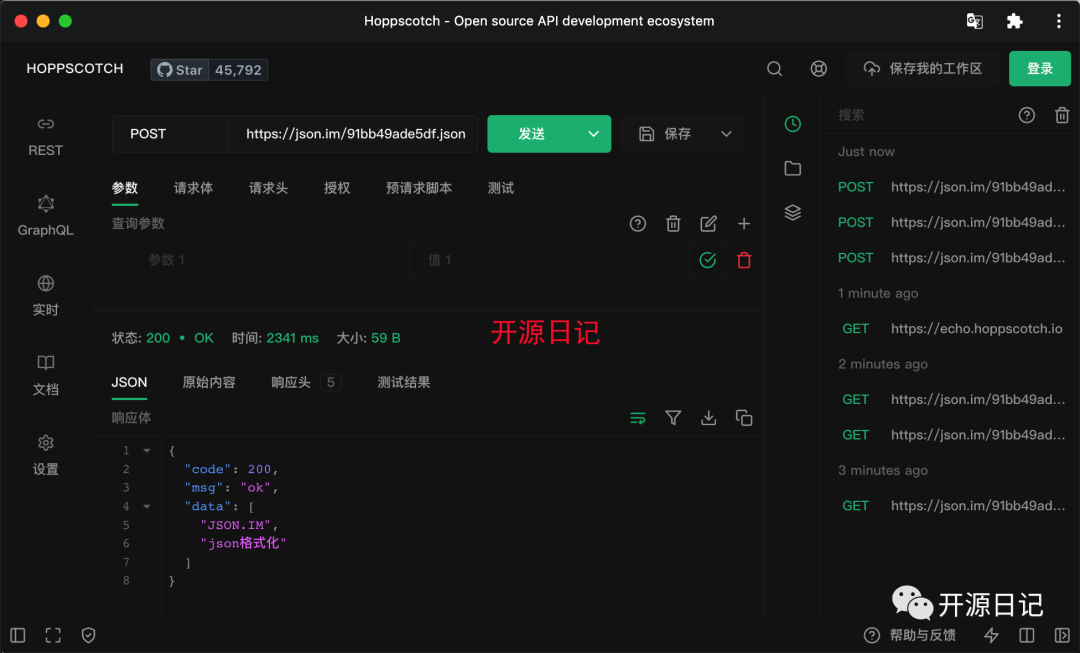Download the response body file
The height and width of the screenshot is (653, 1080).
[708, 417]
